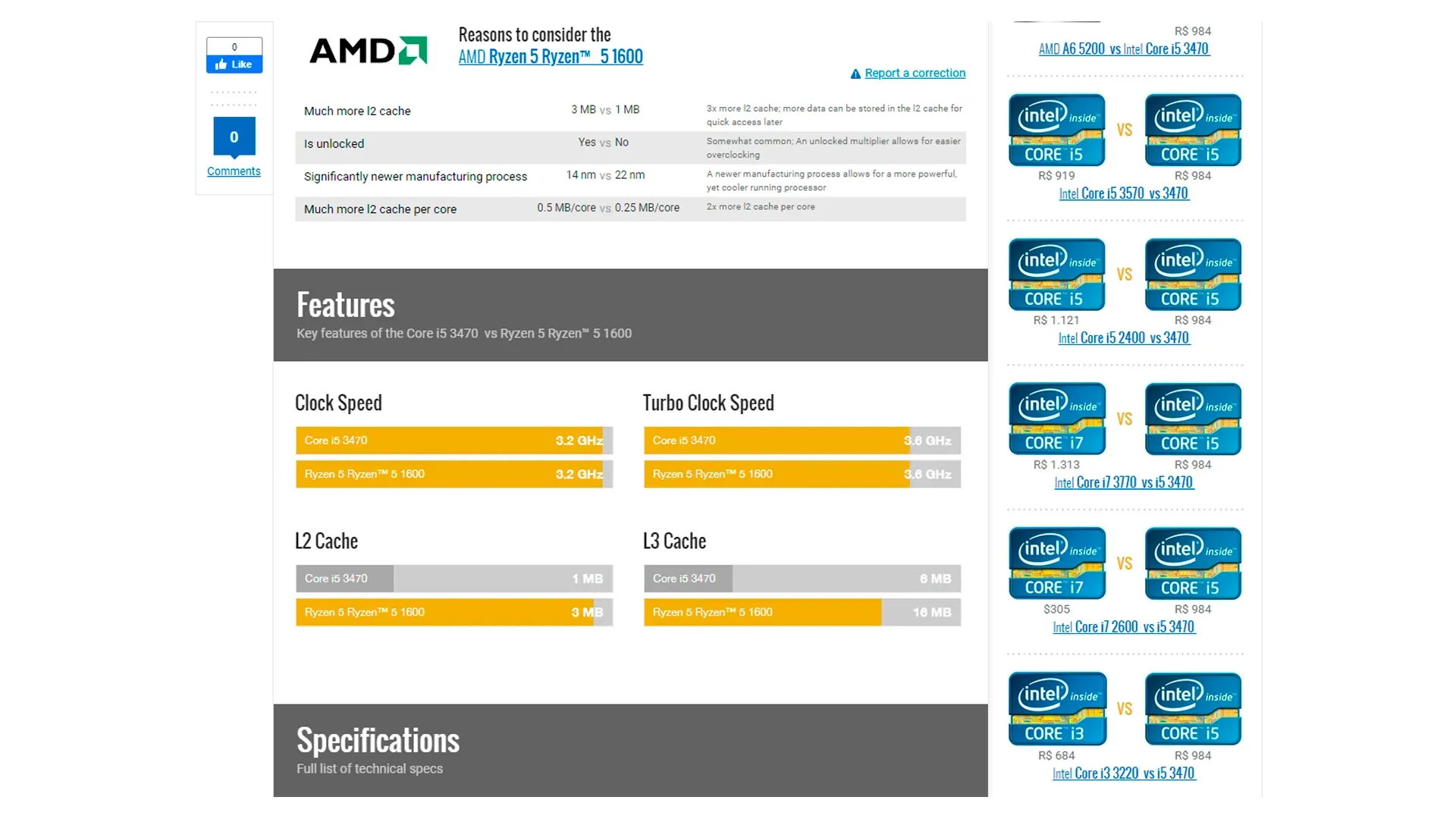Click the Comments count button
The image size is (1456, 819).
click(233, 136)
